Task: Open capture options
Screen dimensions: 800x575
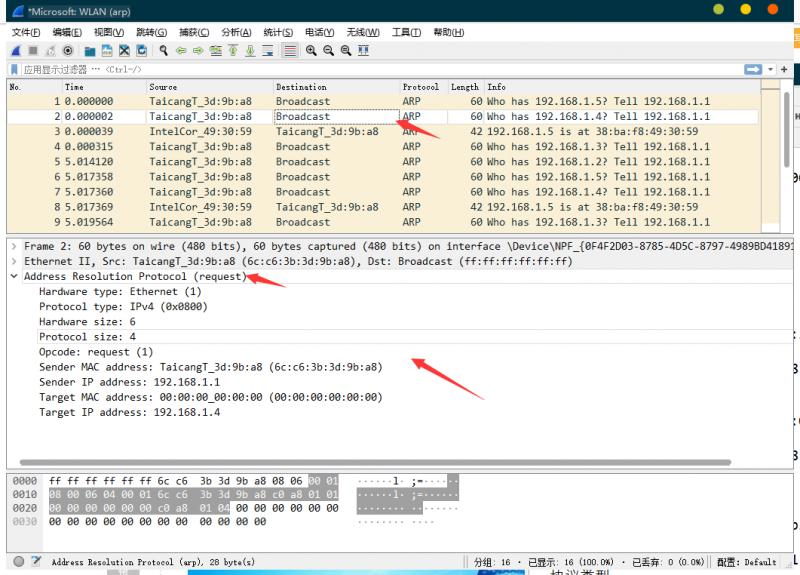Action: coord(68,51)
